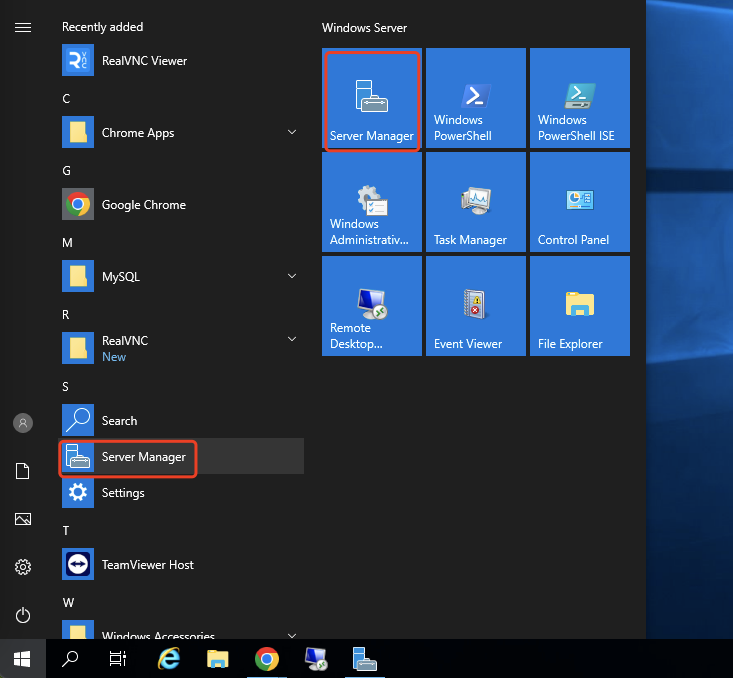Click the letter C section header
Image resolution: width=733 pixels, height=678 pixels.
coord(66,99)
